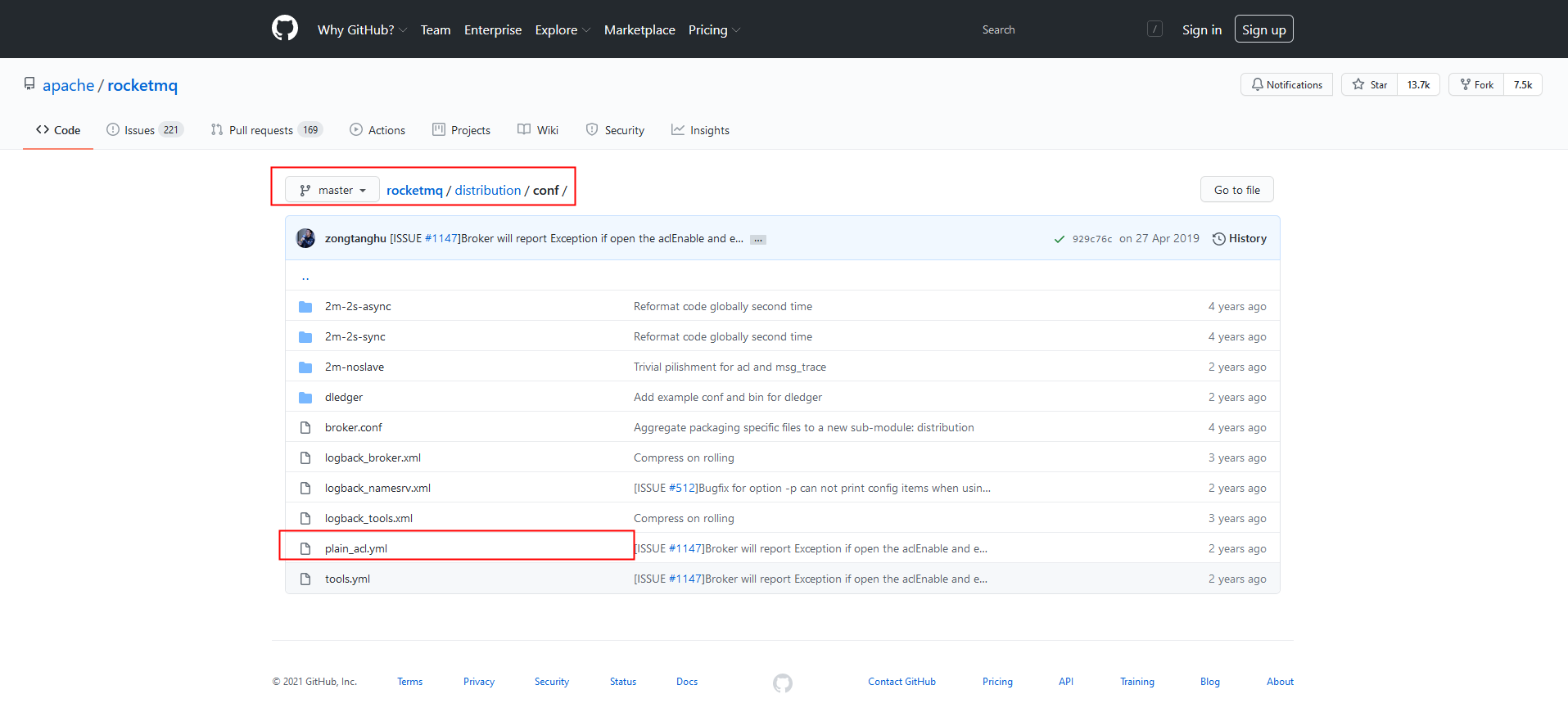Open the Security tab

tap(615, 130)
